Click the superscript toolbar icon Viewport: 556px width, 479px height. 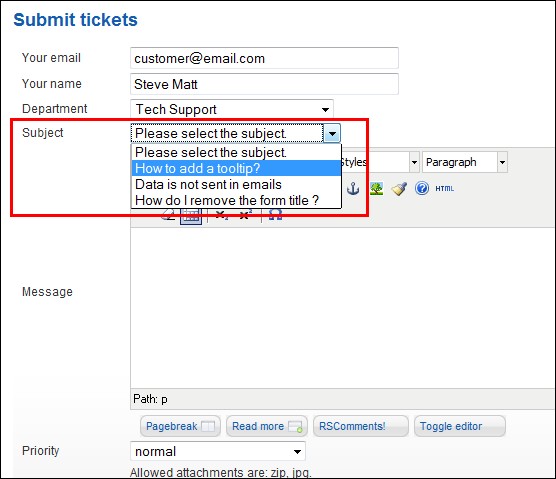pos(245,215)
